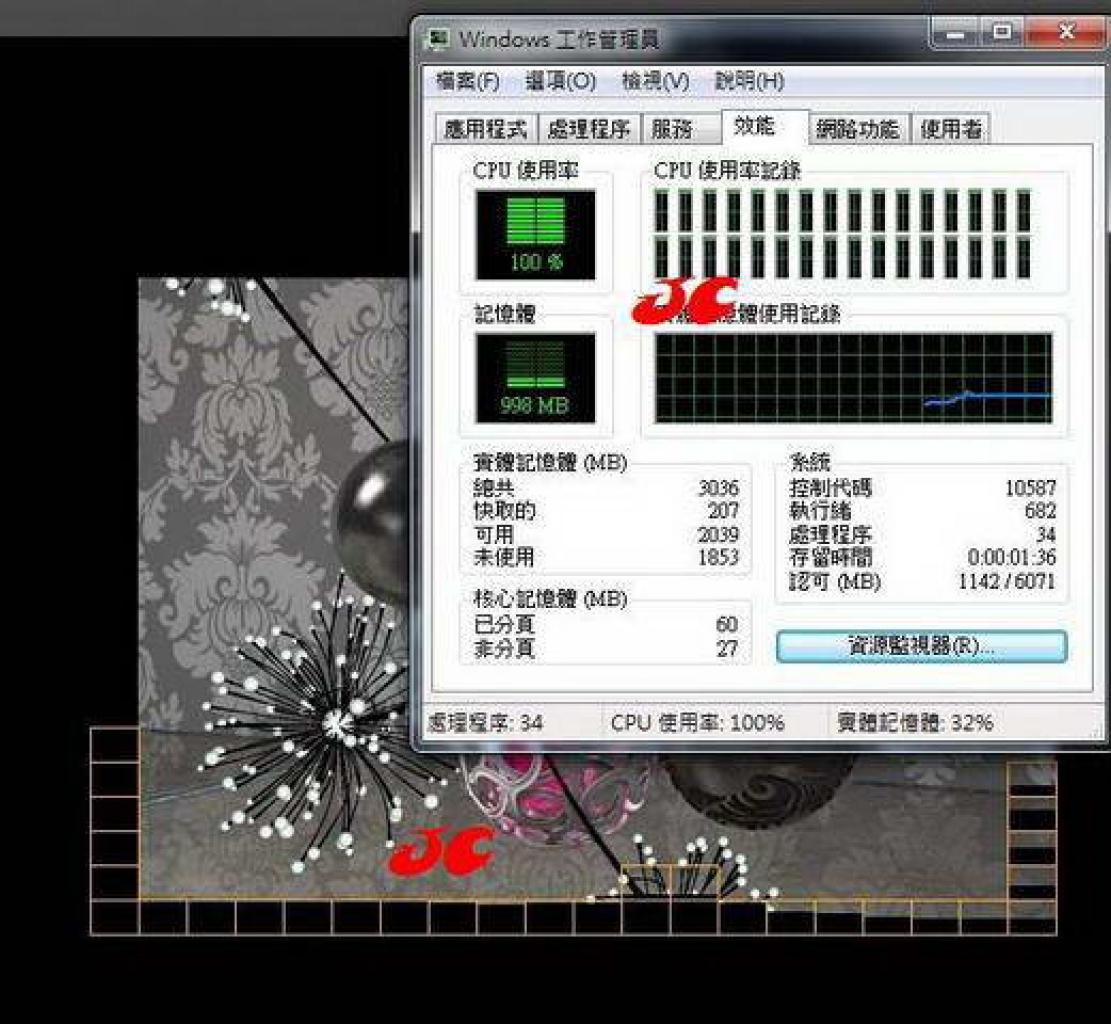This screenshot has height=1024, width=1111.
Task: Minimize the Windows 工作管理員 window
Action: (954, 33)
